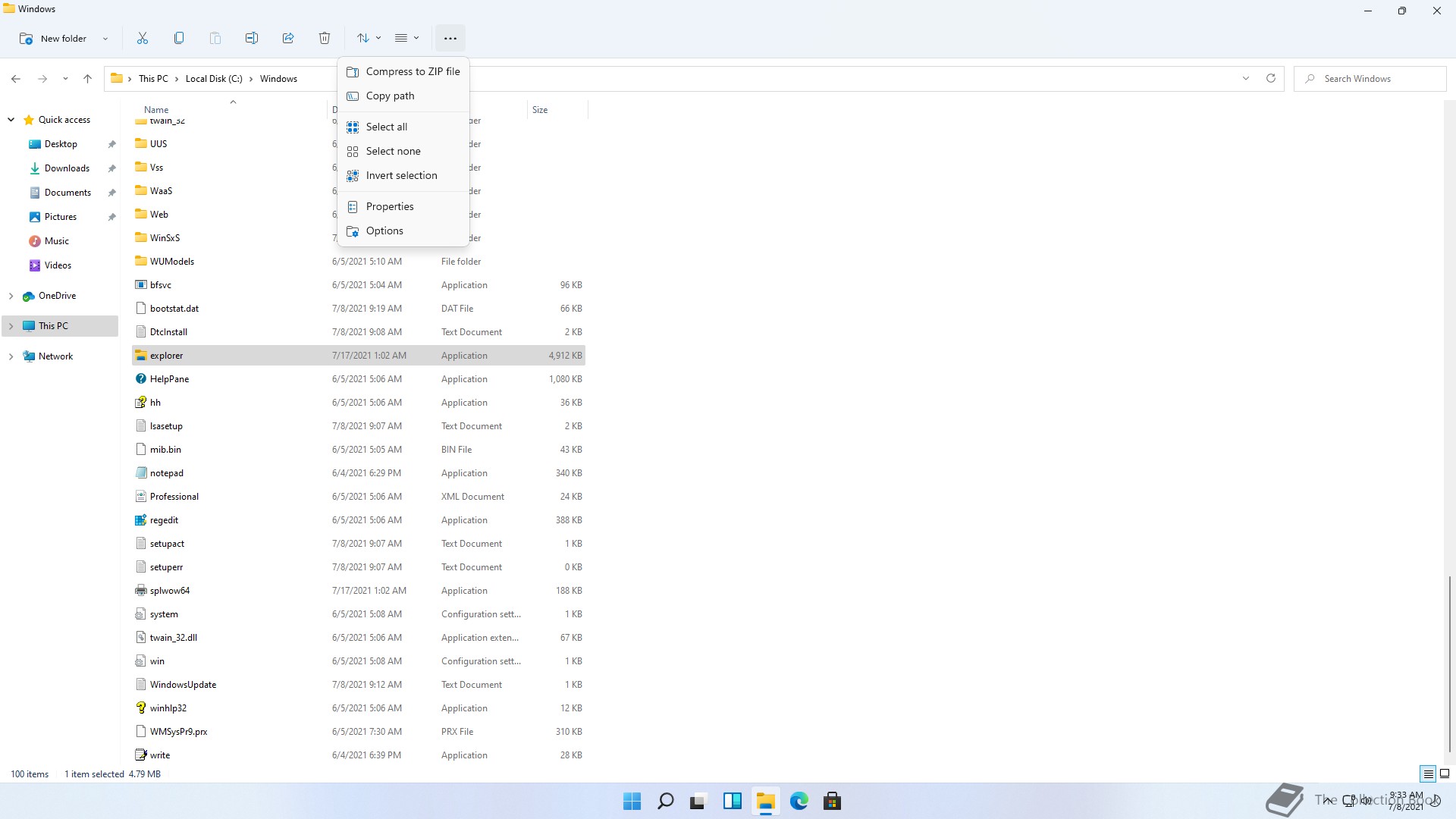Choose Invert selection from menu
Image resolution: width=1456 pixels, height=819 pixels.
pyautogui.click(x=403, y=175)
